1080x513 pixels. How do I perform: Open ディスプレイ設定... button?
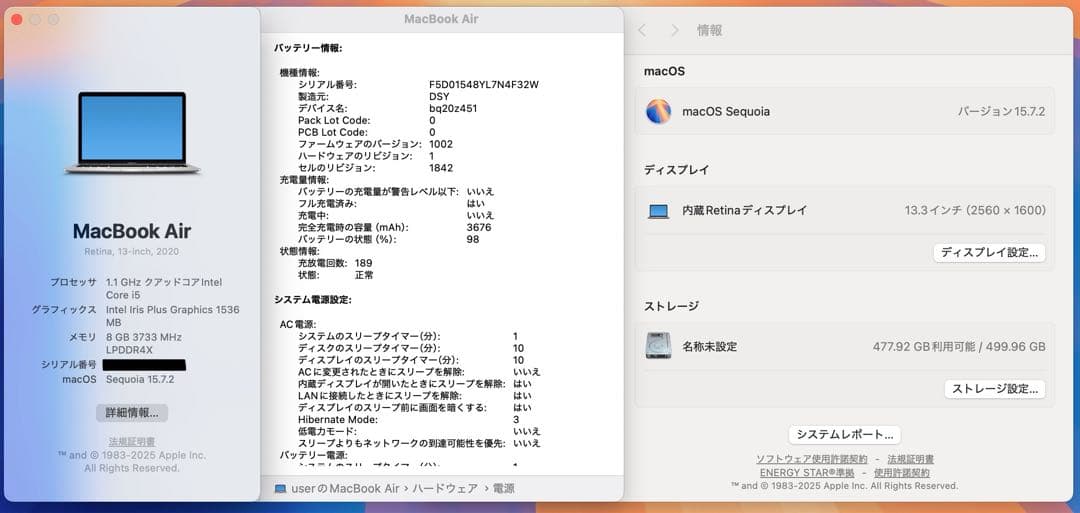tap(989, 253)
